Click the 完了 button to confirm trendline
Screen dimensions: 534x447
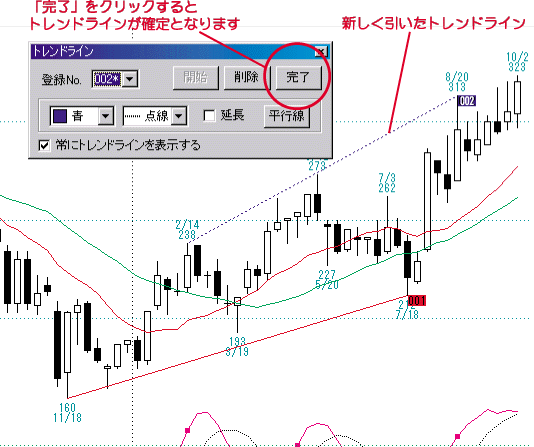tap(298, 78)
